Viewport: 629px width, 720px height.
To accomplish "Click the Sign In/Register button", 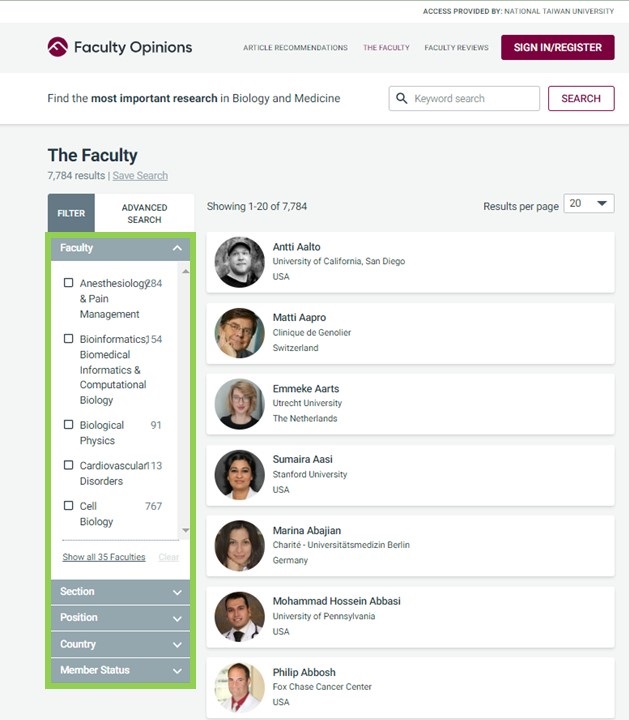I will [557, 47].
